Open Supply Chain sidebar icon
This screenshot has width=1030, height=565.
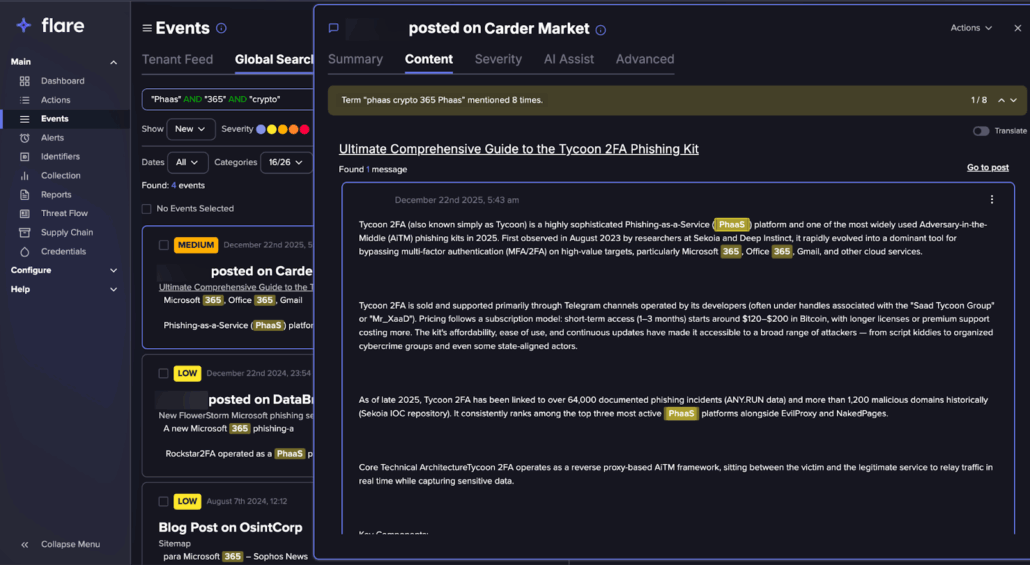click(x=25, y=233)
